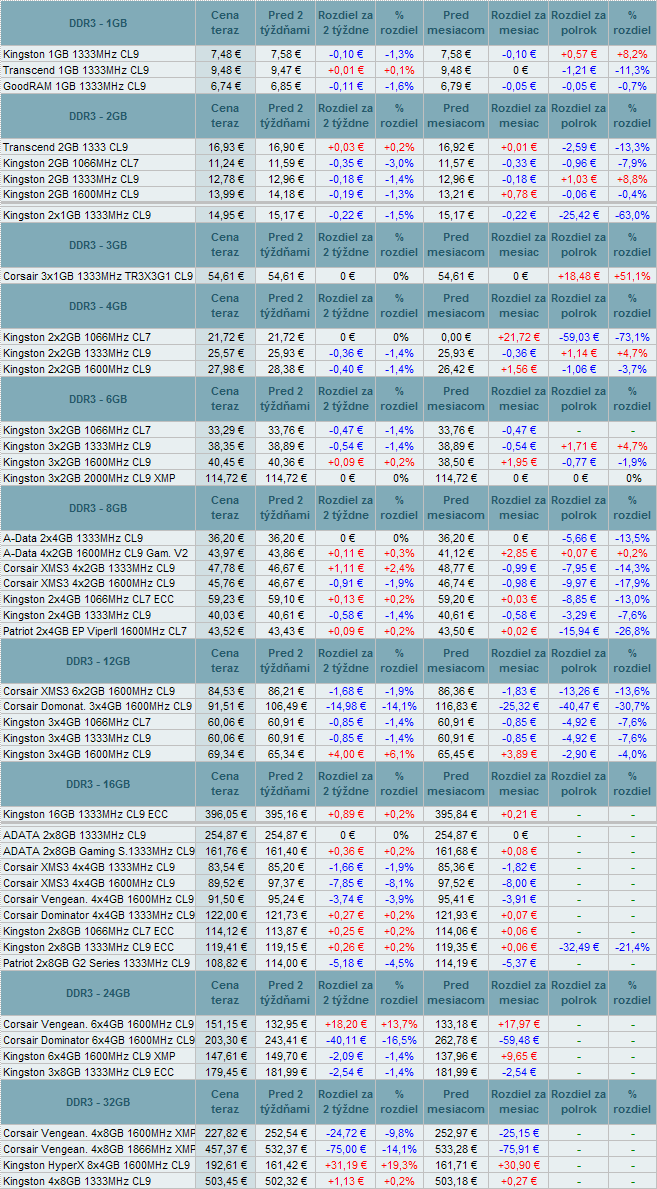The height and width of the screenshot is (1189, 657).
Task: Click "Corsair Domonat. 3x4GB 1600MHz CL9" name
Action: point(98,706)
